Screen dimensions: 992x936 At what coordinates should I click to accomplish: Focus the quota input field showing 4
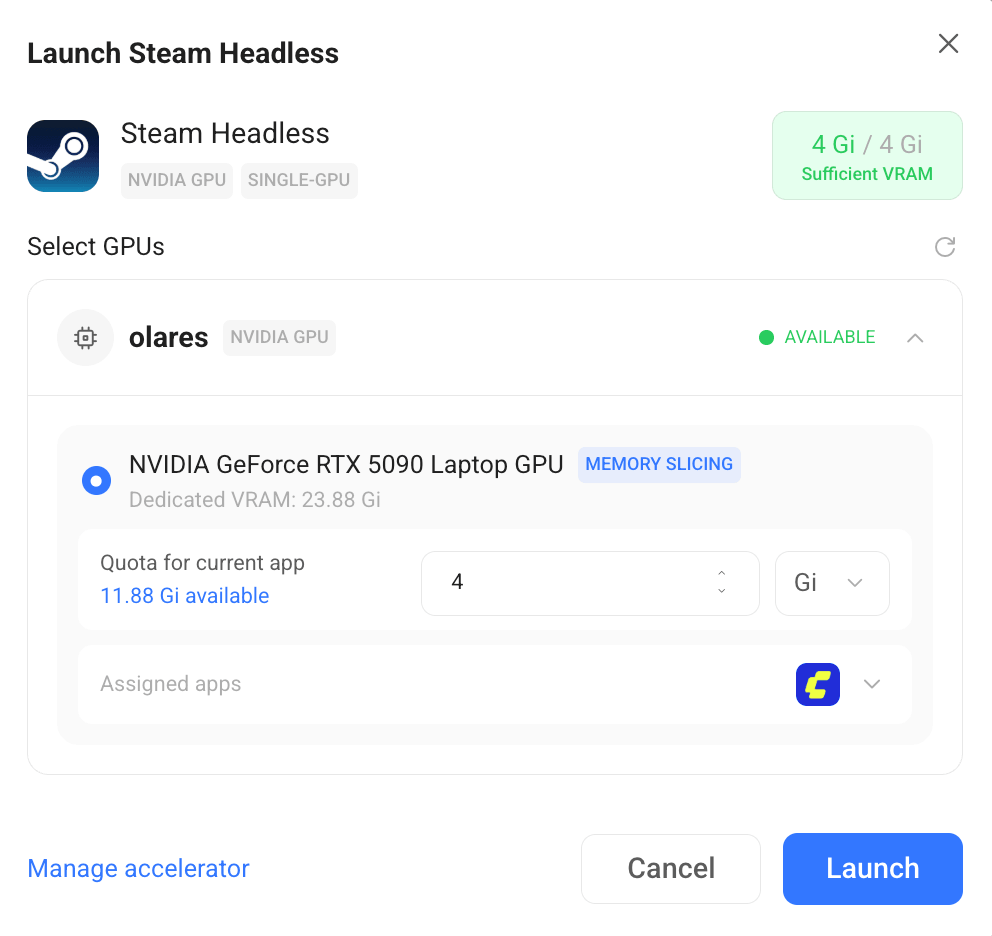(x=590, y=583)
